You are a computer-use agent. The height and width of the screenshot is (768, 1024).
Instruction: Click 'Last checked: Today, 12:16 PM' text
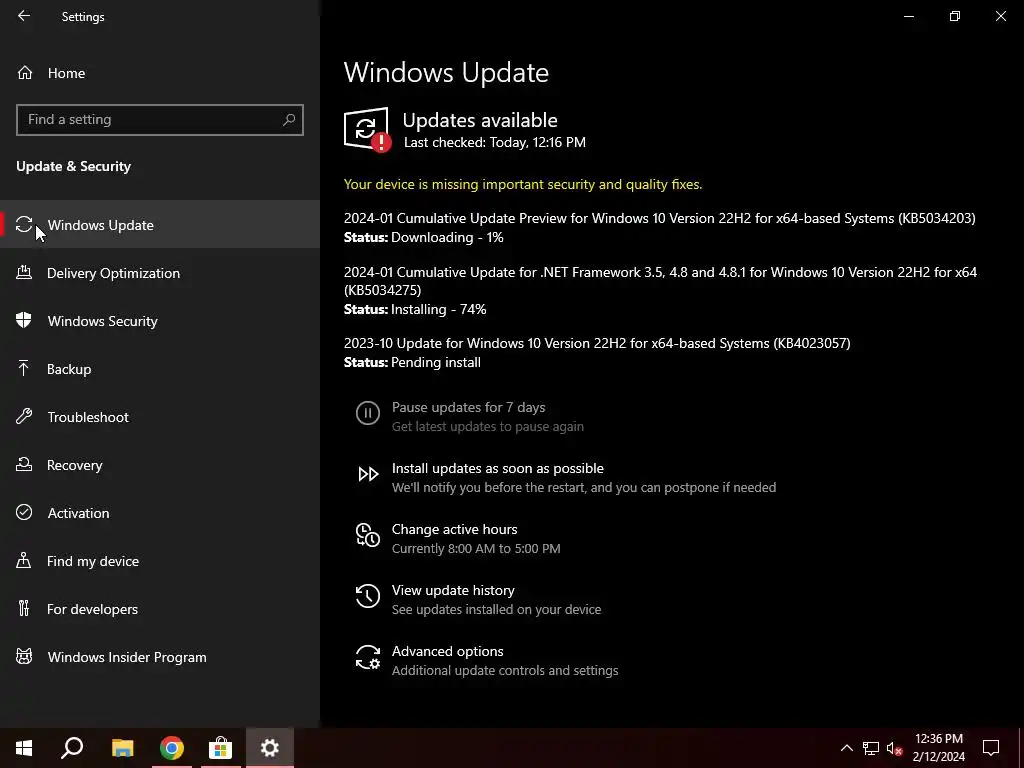pyautogui.click(x=494, y=142)
